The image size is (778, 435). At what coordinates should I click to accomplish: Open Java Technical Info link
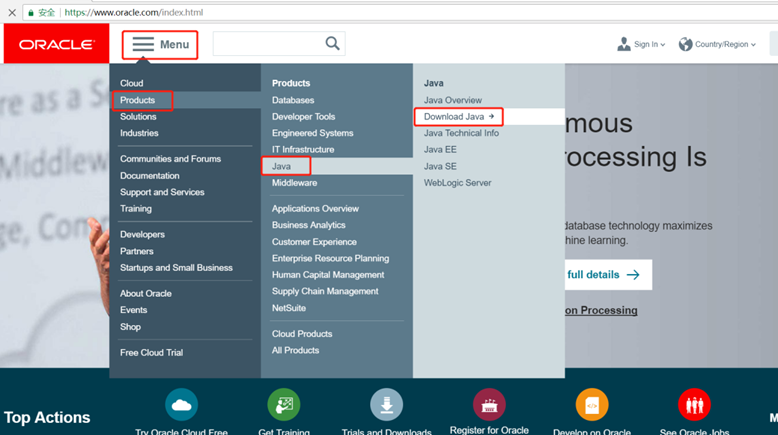click(461, 133)
